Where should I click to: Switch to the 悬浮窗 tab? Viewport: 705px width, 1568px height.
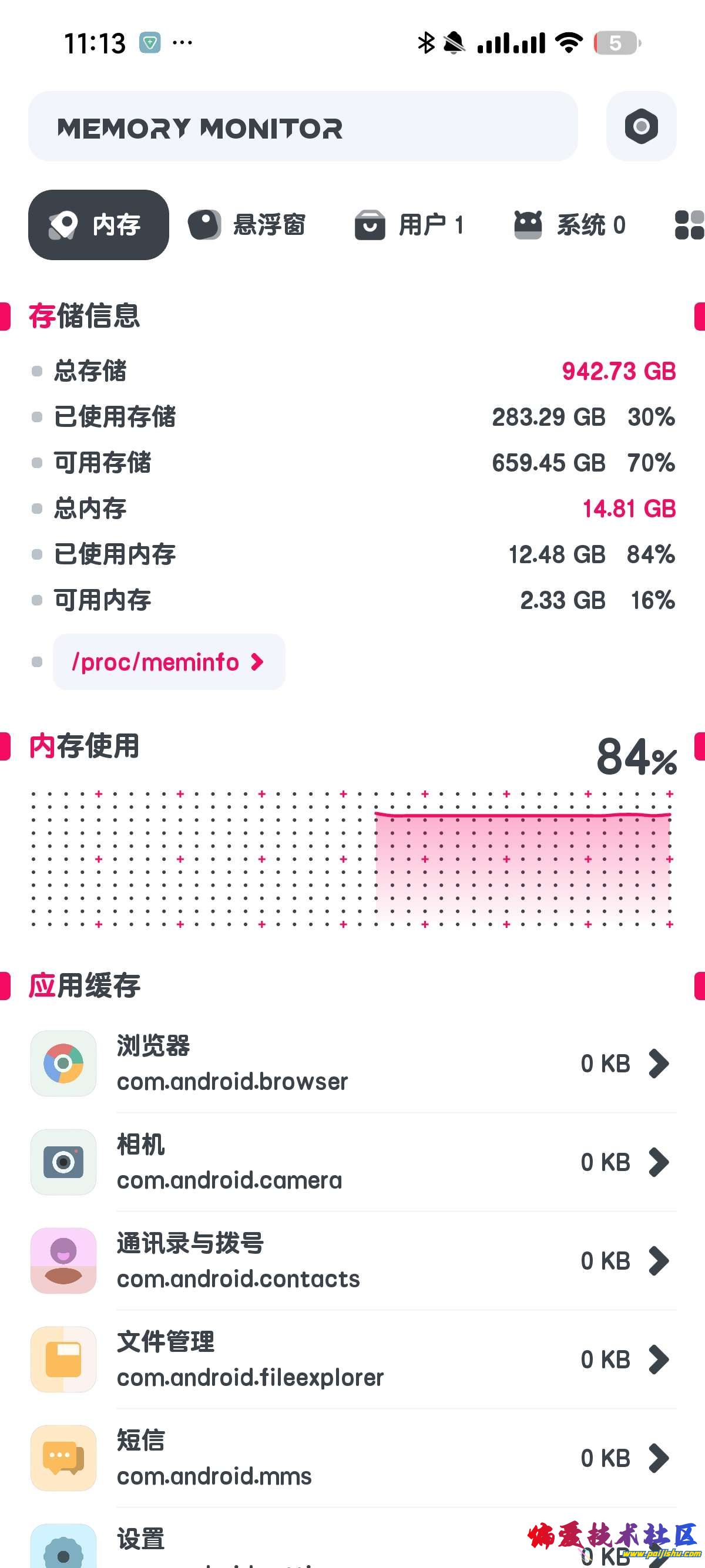[247, 226]
